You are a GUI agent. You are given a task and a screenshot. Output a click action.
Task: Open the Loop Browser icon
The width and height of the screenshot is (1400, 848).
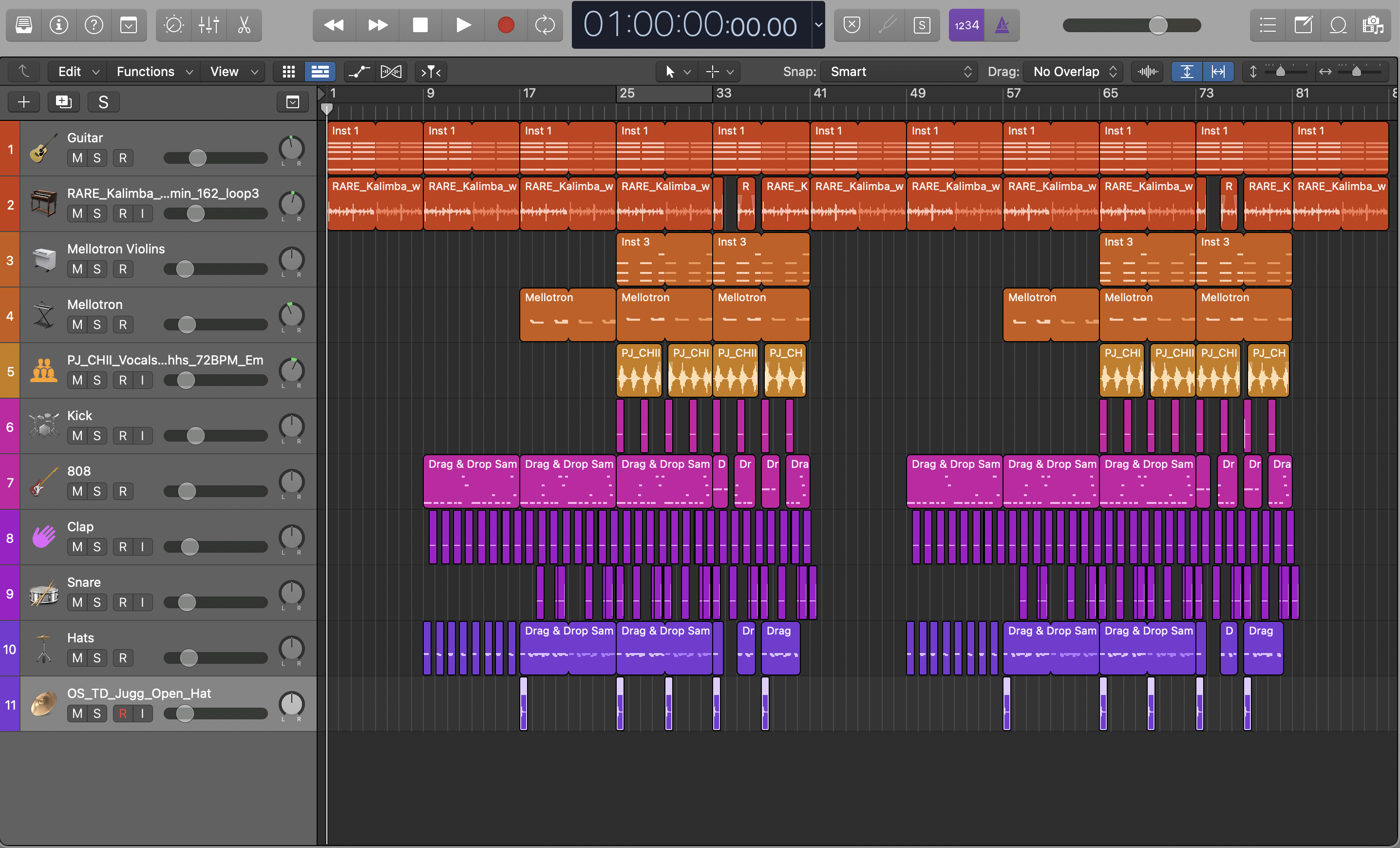coord(1338,25)
